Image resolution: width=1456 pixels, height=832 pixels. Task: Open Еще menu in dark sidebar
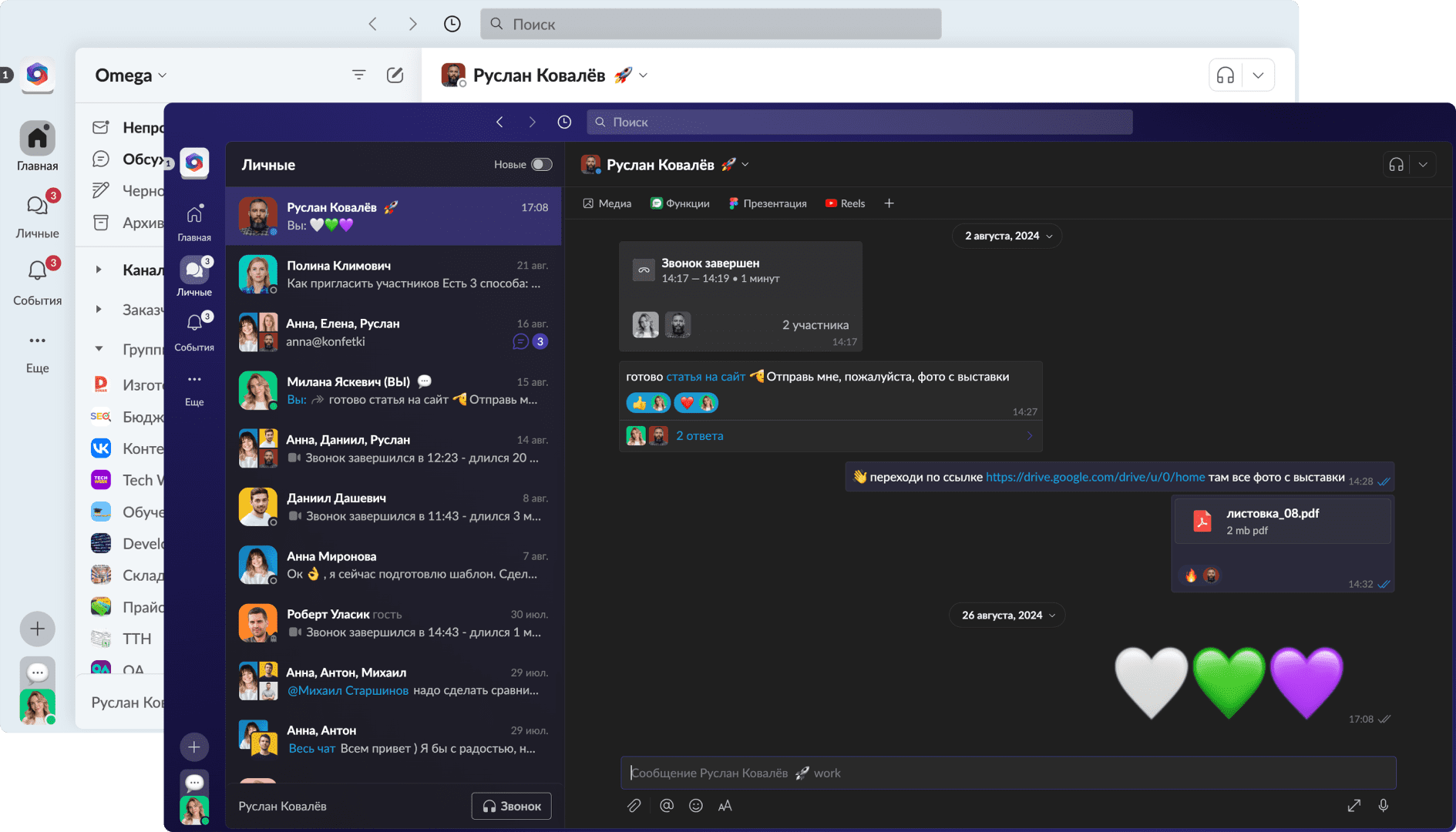point(194,389)
